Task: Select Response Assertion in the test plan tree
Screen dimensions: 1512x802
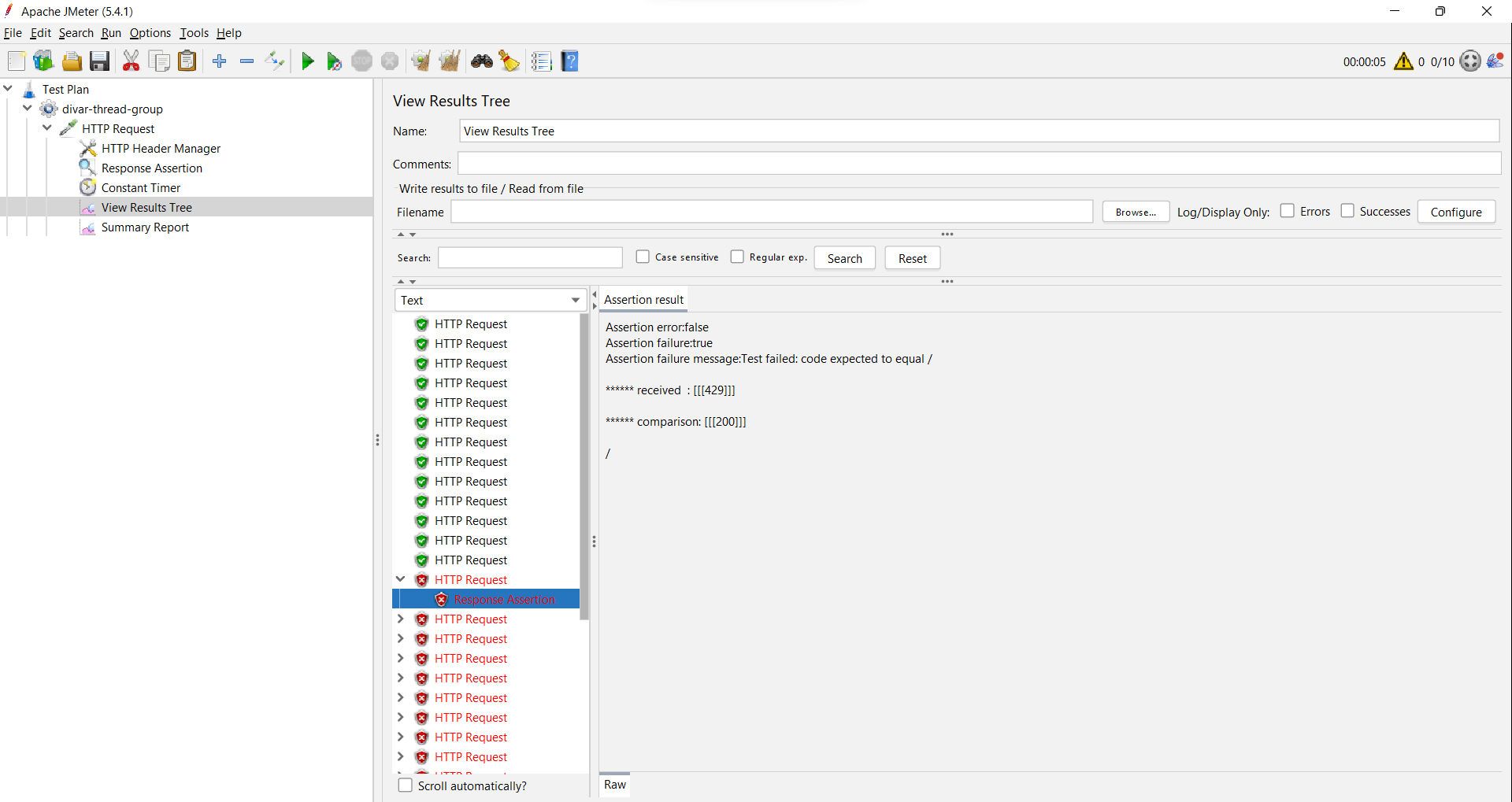Action: (x=151, y=168)
